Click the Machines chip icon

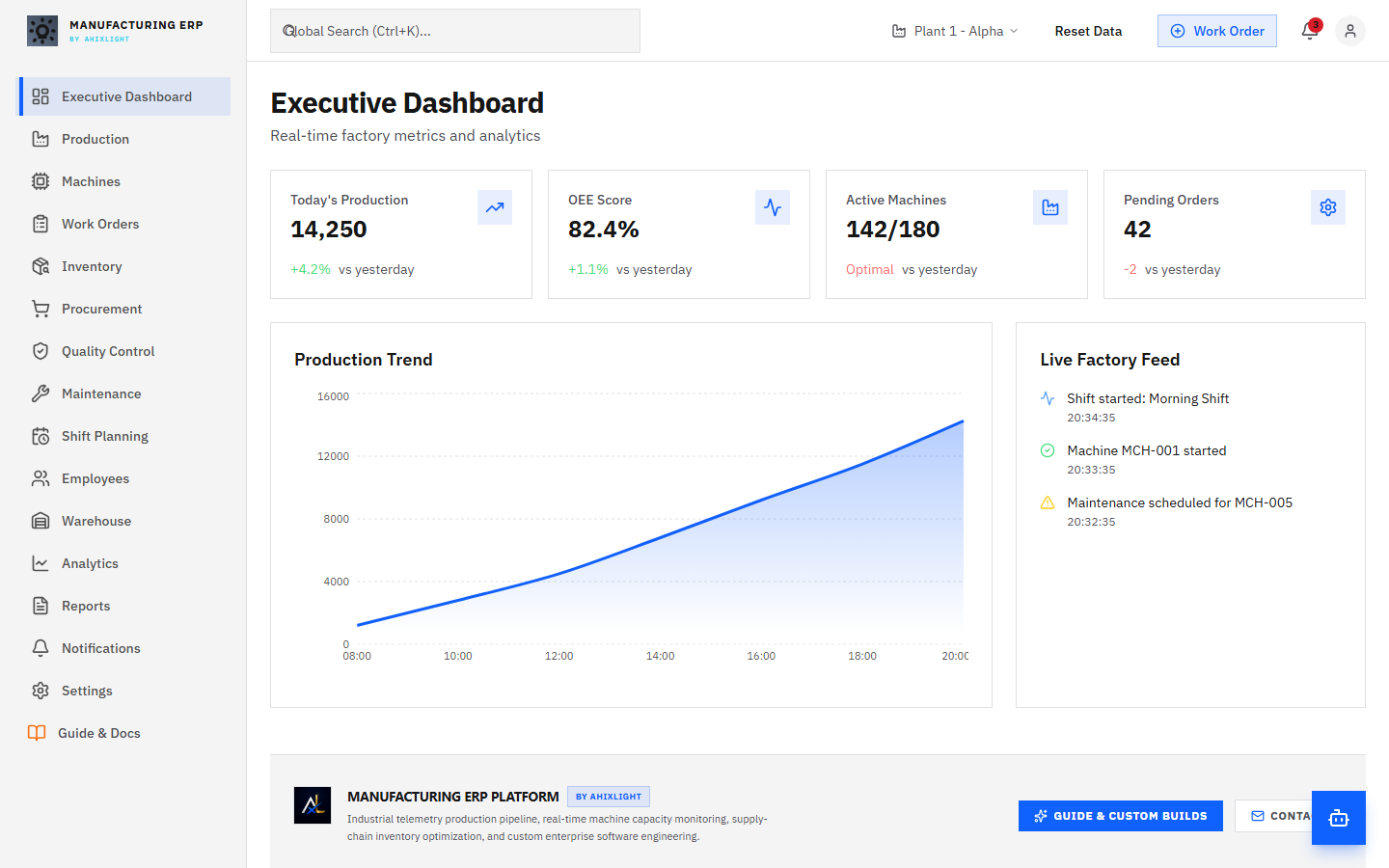(x=41, y=181)
